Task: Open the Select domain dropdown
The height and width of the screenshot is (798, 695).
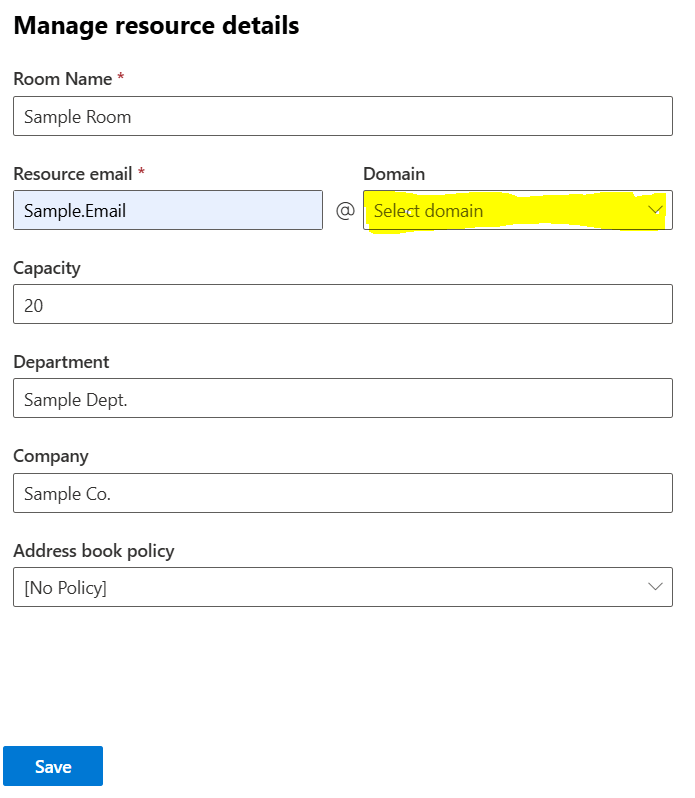Action: pyautogui.click(x=518, y=210)
